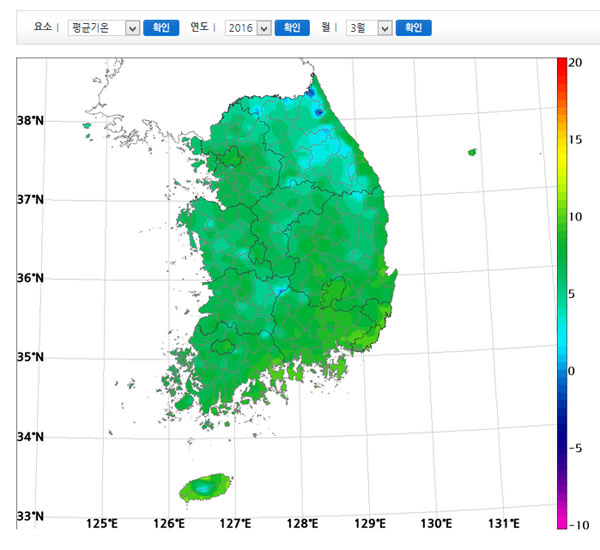
Task: Click 확인 button next to 평균기온
Action: click(x=161, y=28)
